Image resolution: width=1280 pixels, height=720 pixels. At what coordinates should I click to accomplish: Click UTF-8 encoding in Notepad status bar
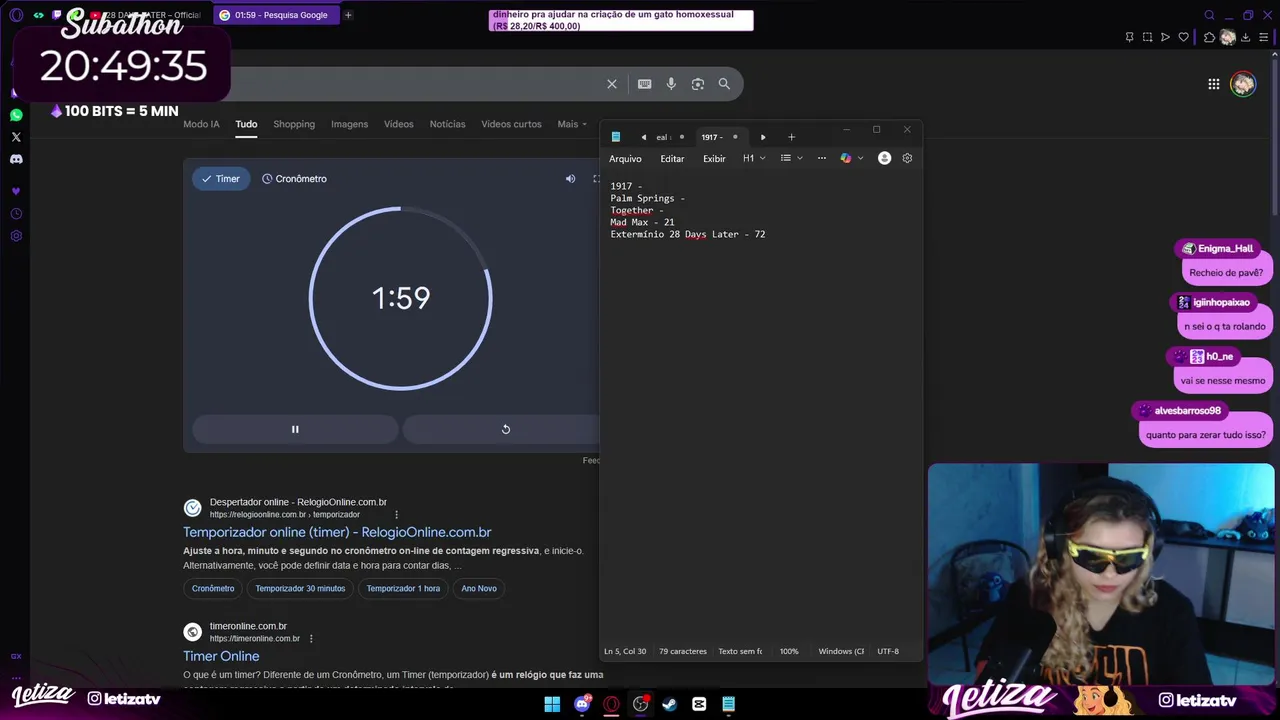coord(888,651)
